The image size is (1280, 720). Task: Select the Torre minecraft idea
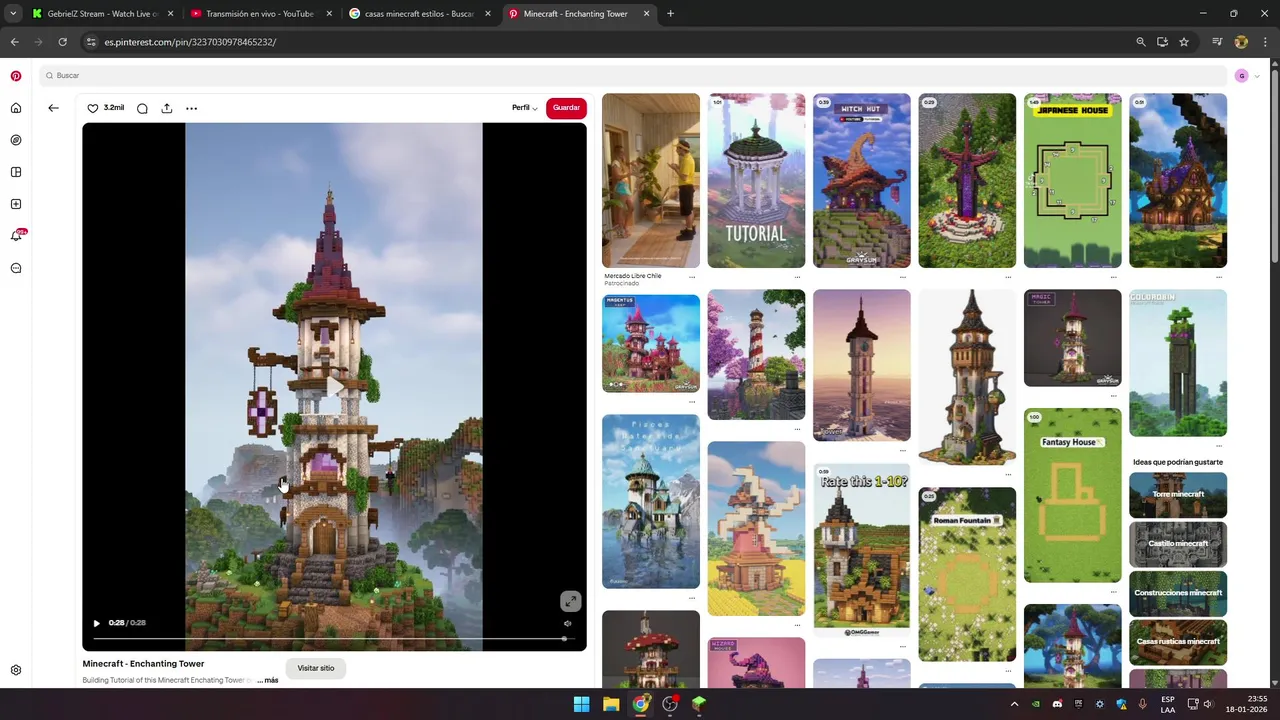pos(1178,495)
